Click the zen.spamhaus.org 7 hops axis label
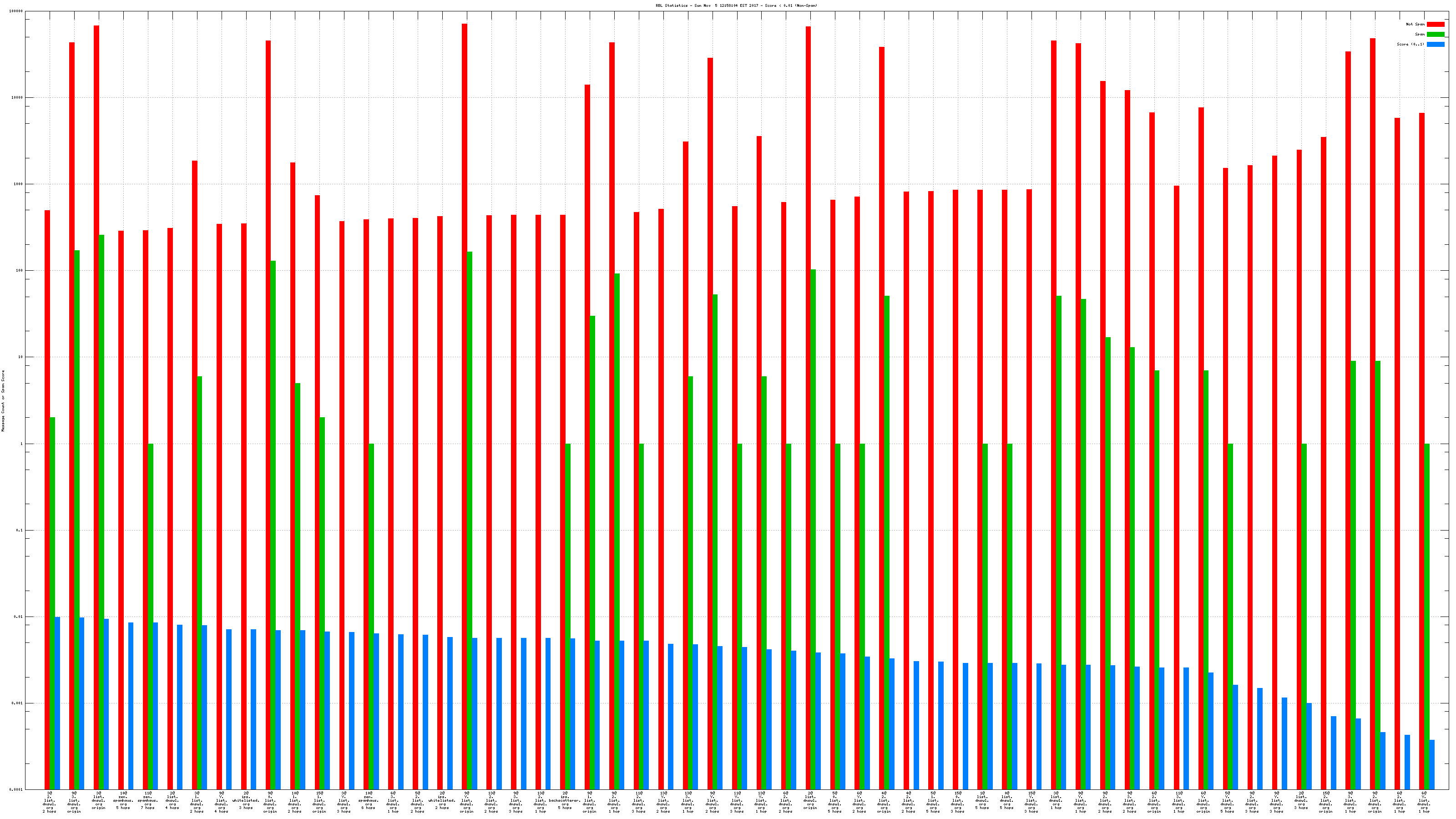Viewport: 1456px width, 819px height. tap(147, 801)
